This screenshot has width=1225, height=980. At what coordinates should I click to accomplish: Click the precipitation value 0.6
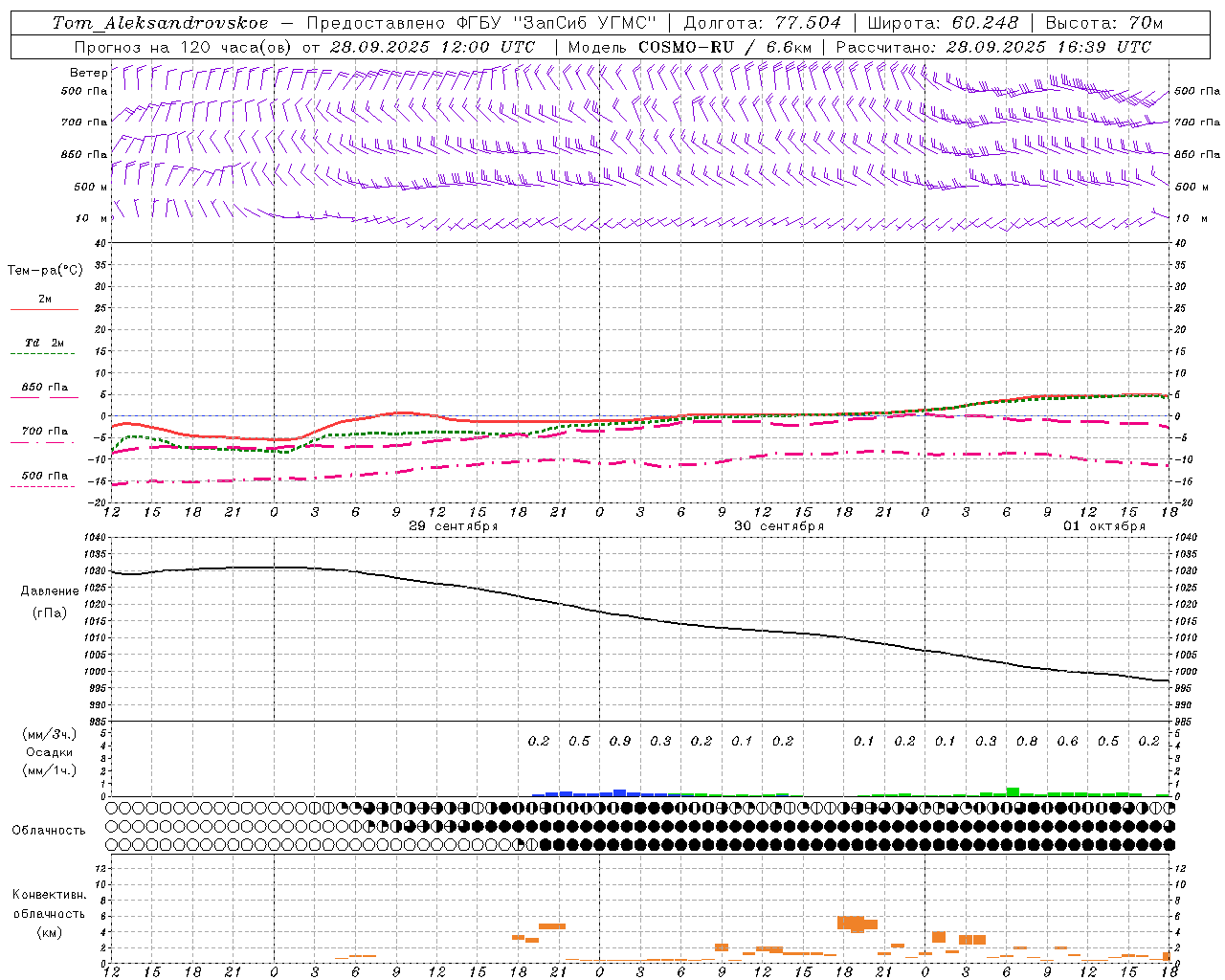tap(1067, 741)
